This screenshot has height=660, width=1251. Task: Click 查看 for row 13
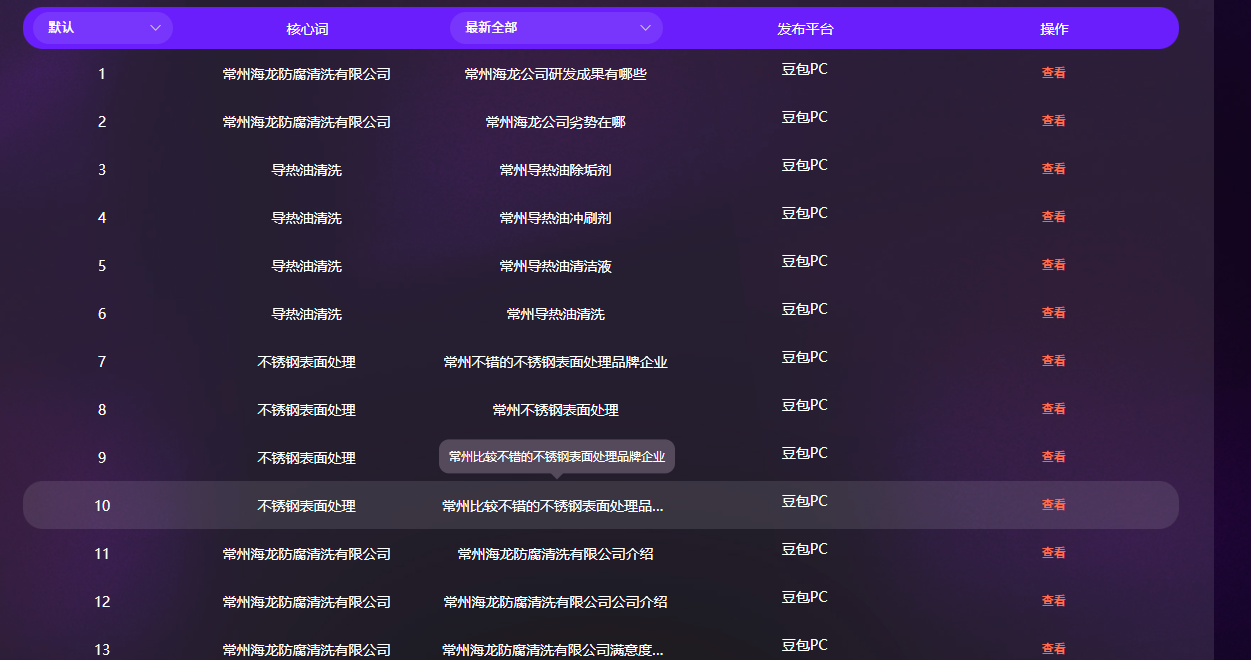point(1054,649)
